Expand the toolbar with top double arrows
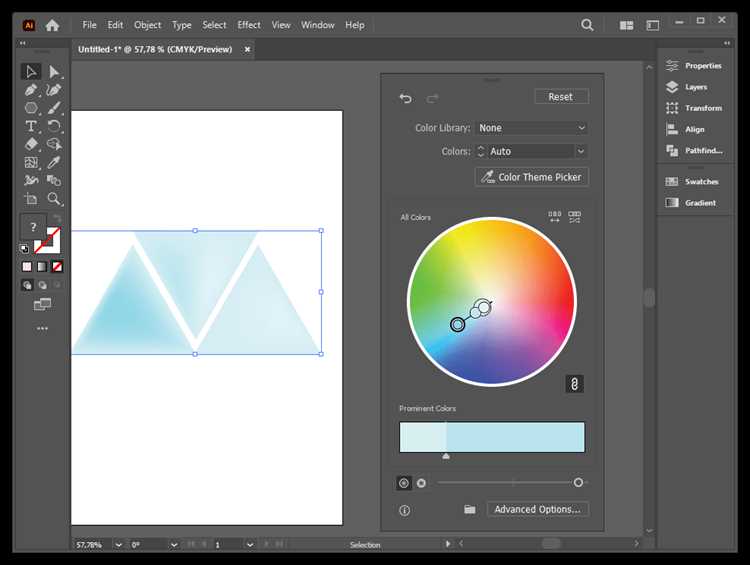Viewport: 750px width, 565px height. [x=22, y=43]
